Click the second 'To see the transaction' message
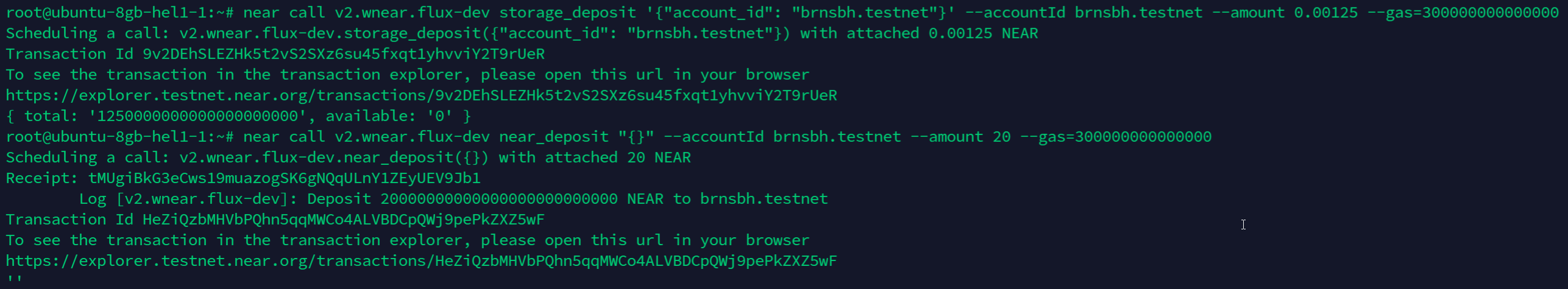 tap(408, 240)
